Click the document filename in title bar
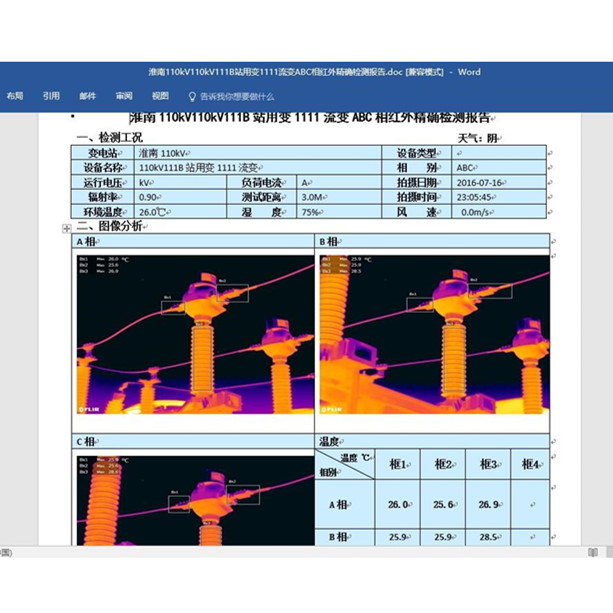 (x=275, y=72)
